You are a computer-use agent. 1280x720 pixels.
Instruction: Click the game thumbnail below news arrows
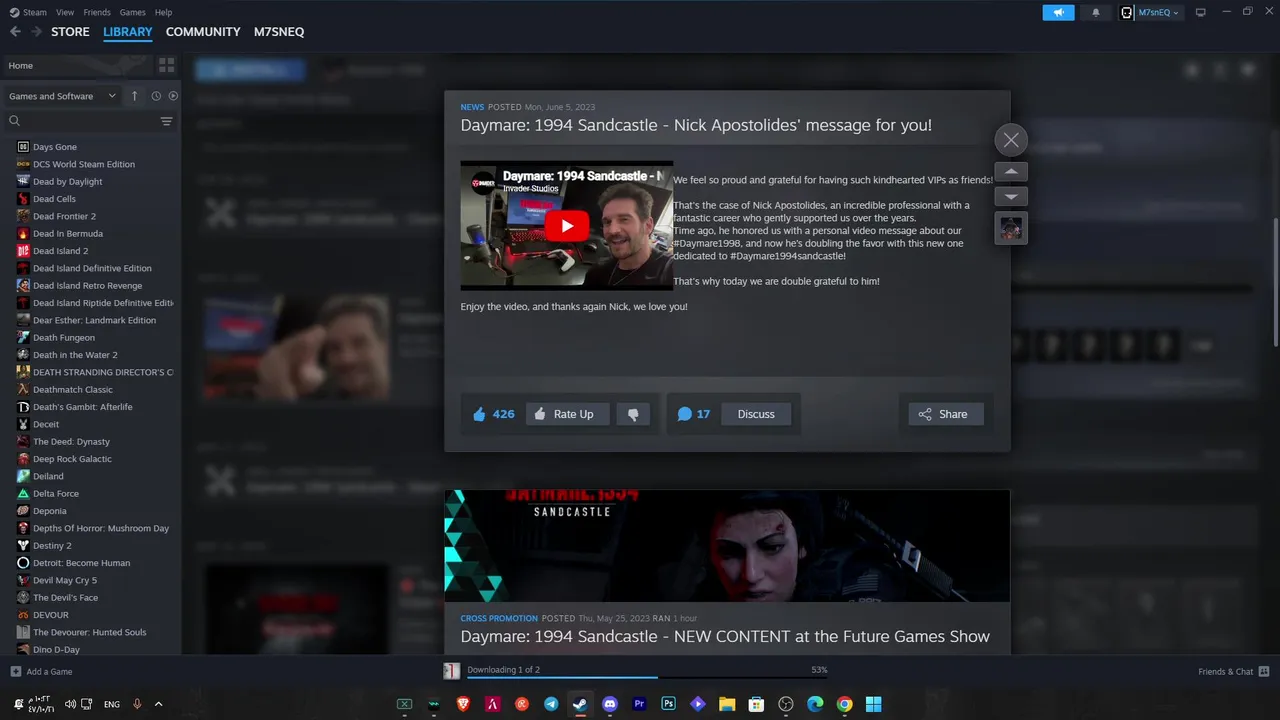1011,228
